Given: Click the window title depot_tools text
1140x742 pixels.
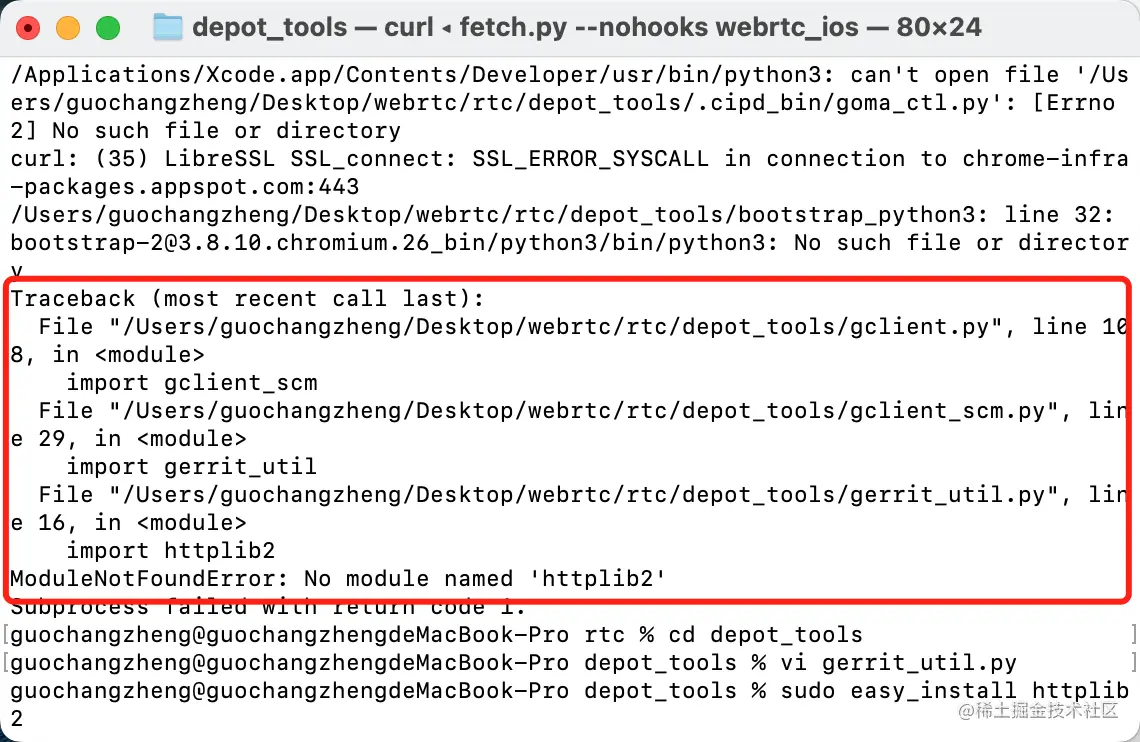Looking at the screenshot, I should click(x=270, y=28).
